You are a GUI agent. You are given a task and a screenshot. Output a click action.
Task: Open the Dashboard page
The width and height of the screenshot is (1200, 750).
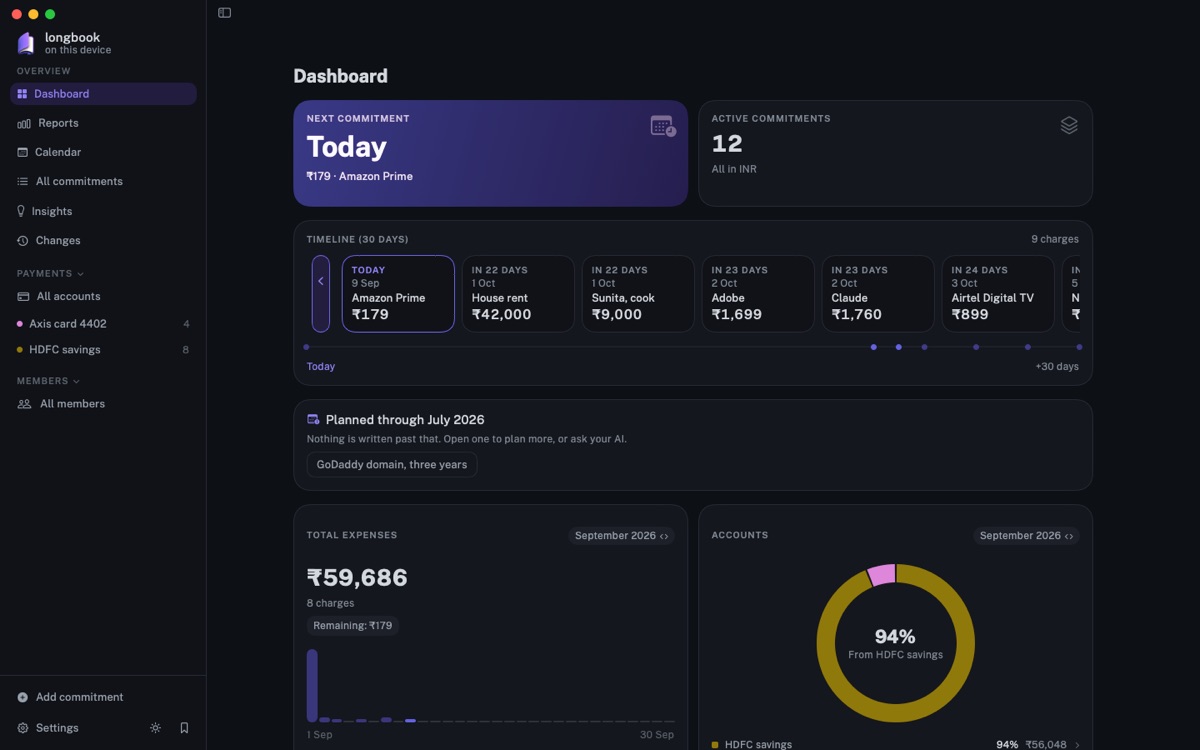(x=103, y=94)
